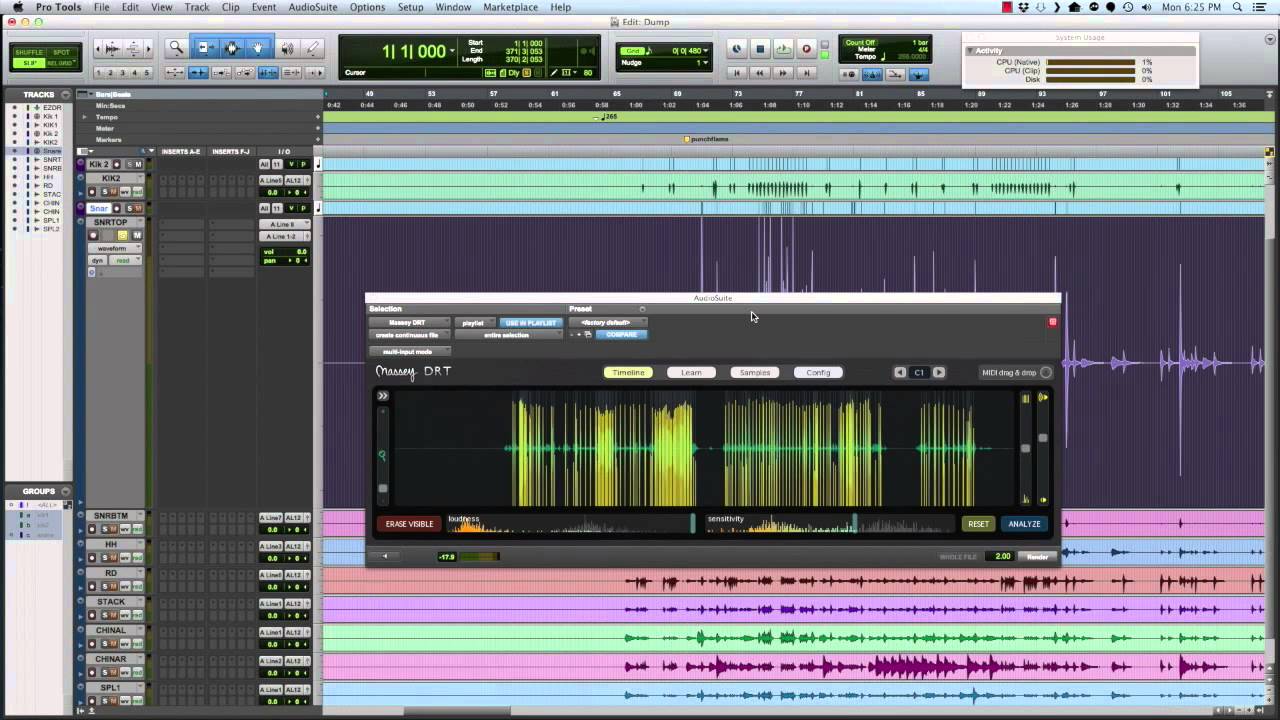The width and height of the screenshot is (1280, 720).
Task: Switch to the Timeline tab in Massey DRT
Action: [628, 372]
